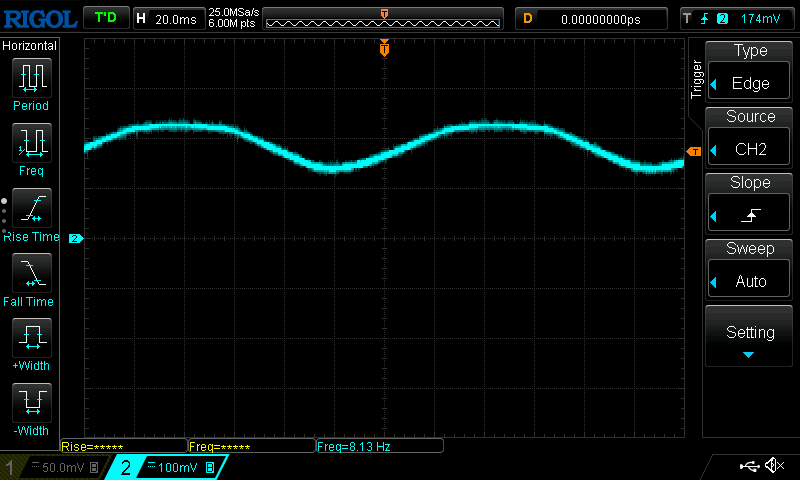Select the +Width measurement icon
The width and height of the screenshot is (800, 480).
coord(31,339)
